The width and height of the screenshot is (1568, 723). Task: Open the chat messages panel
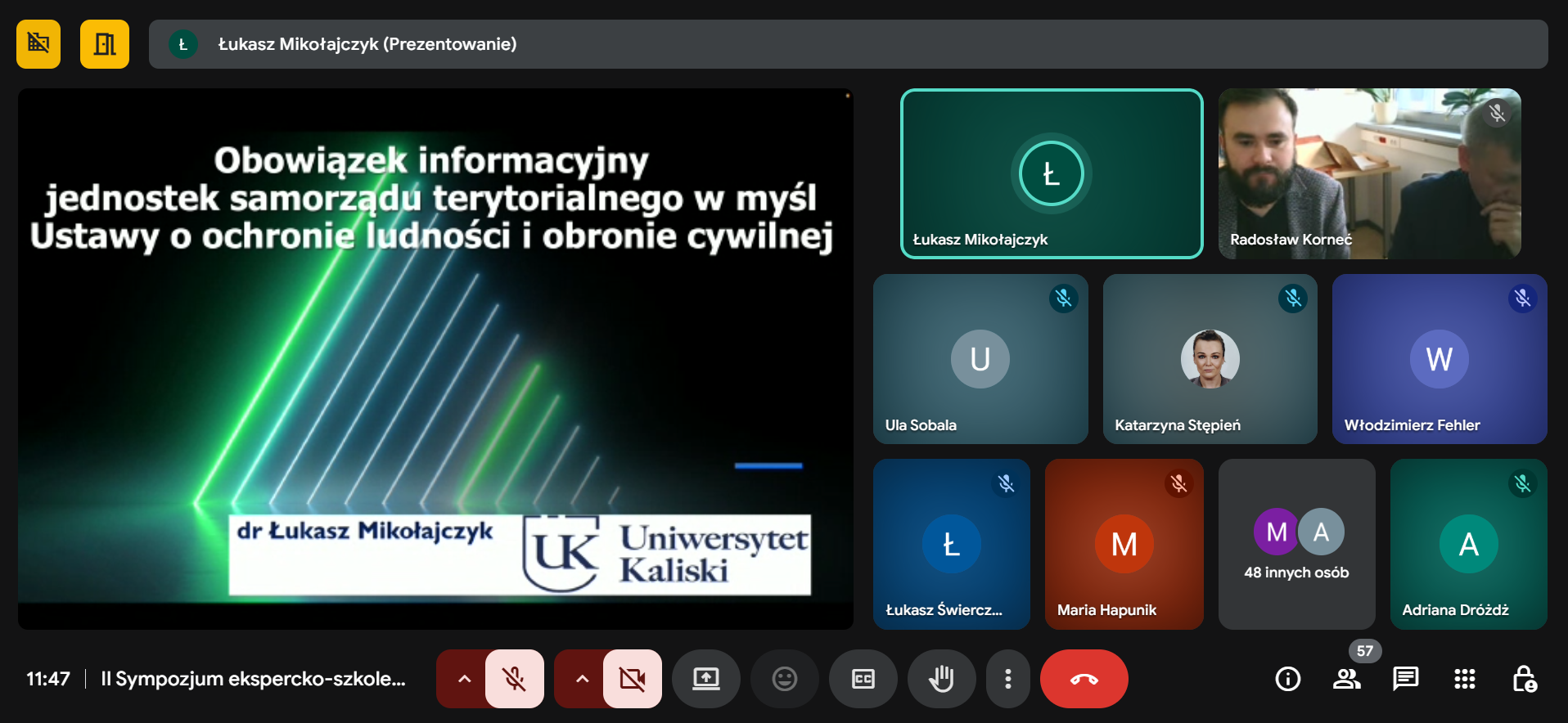[x=1405, y=679]
